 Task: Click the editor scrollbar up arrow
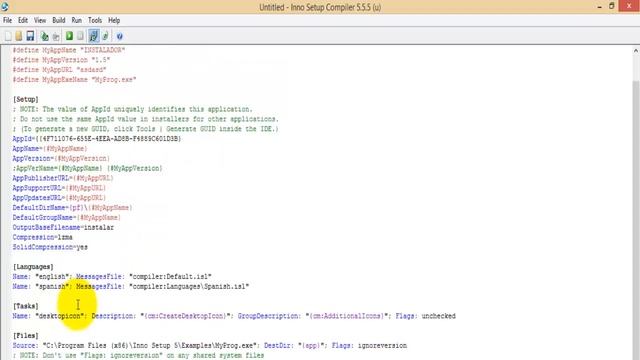point(636,51)
